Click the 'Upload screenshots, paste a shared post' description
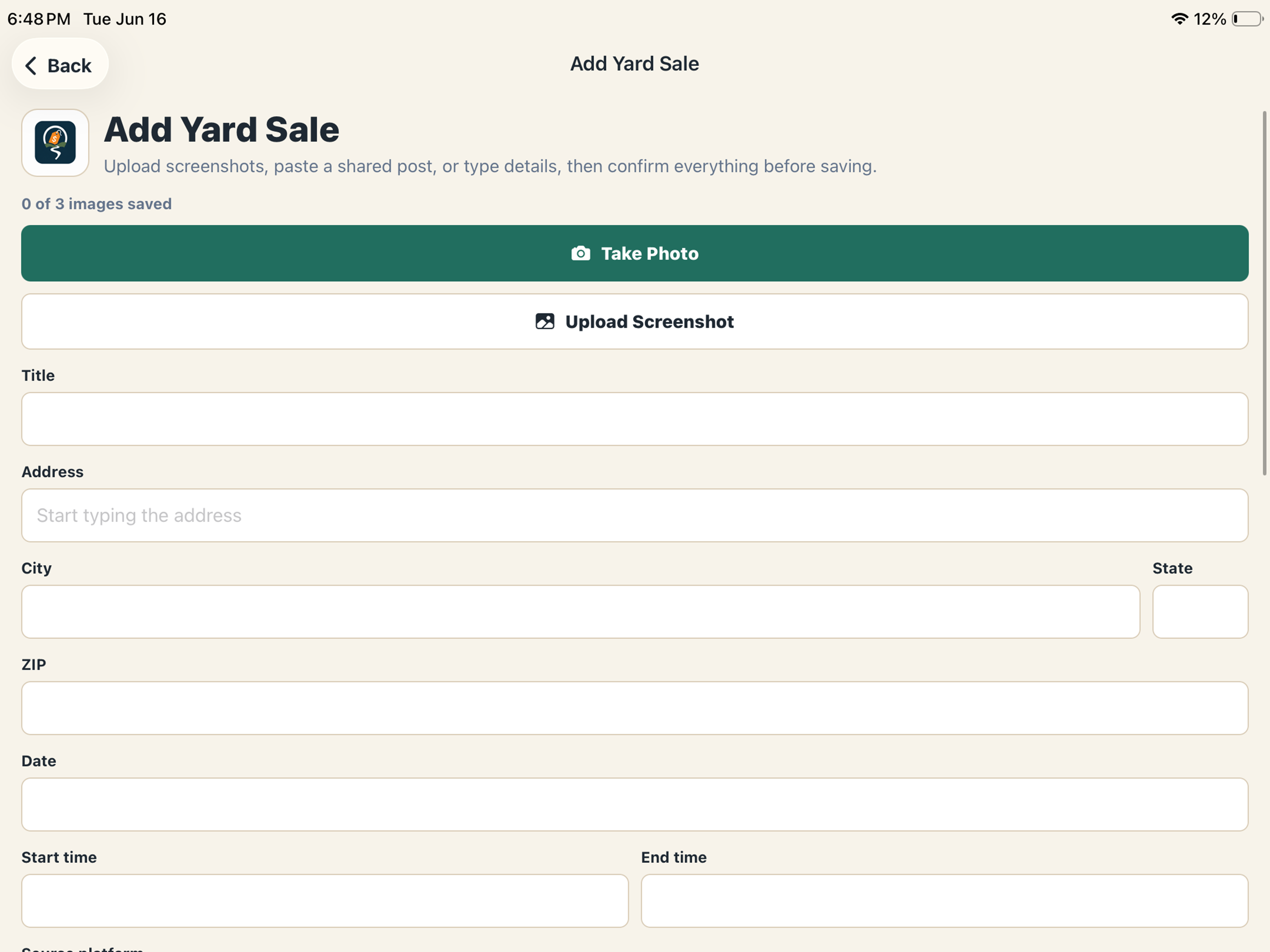This screenshot has width=1270, height=952. pyautogui.click(x=490, y=166)
